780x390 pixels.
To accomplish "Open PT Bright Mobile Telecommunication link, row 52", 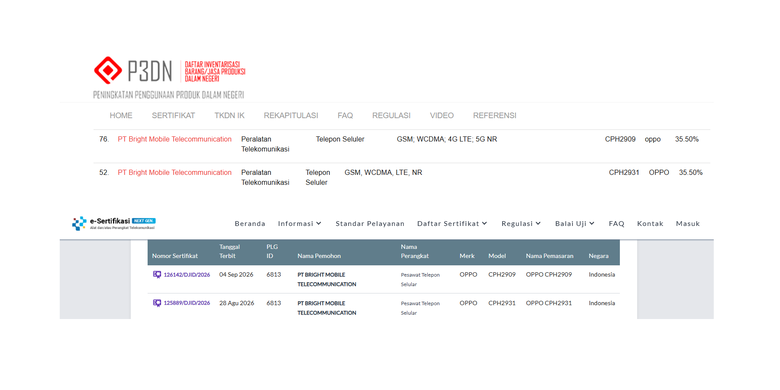I will click(x=175, y=173).
